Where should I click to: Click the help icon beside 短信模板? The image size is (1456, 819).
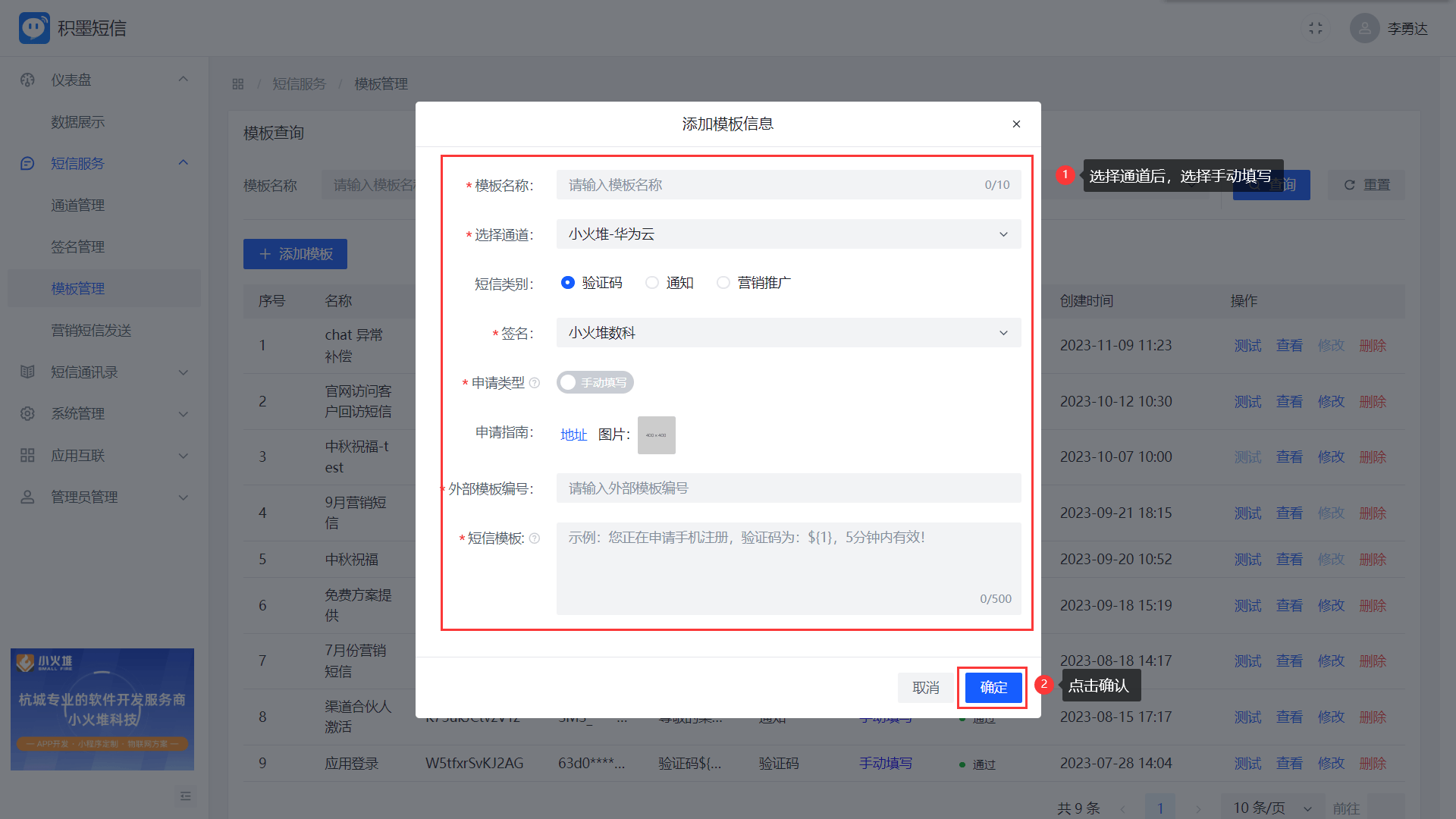[x=535, y=538]
